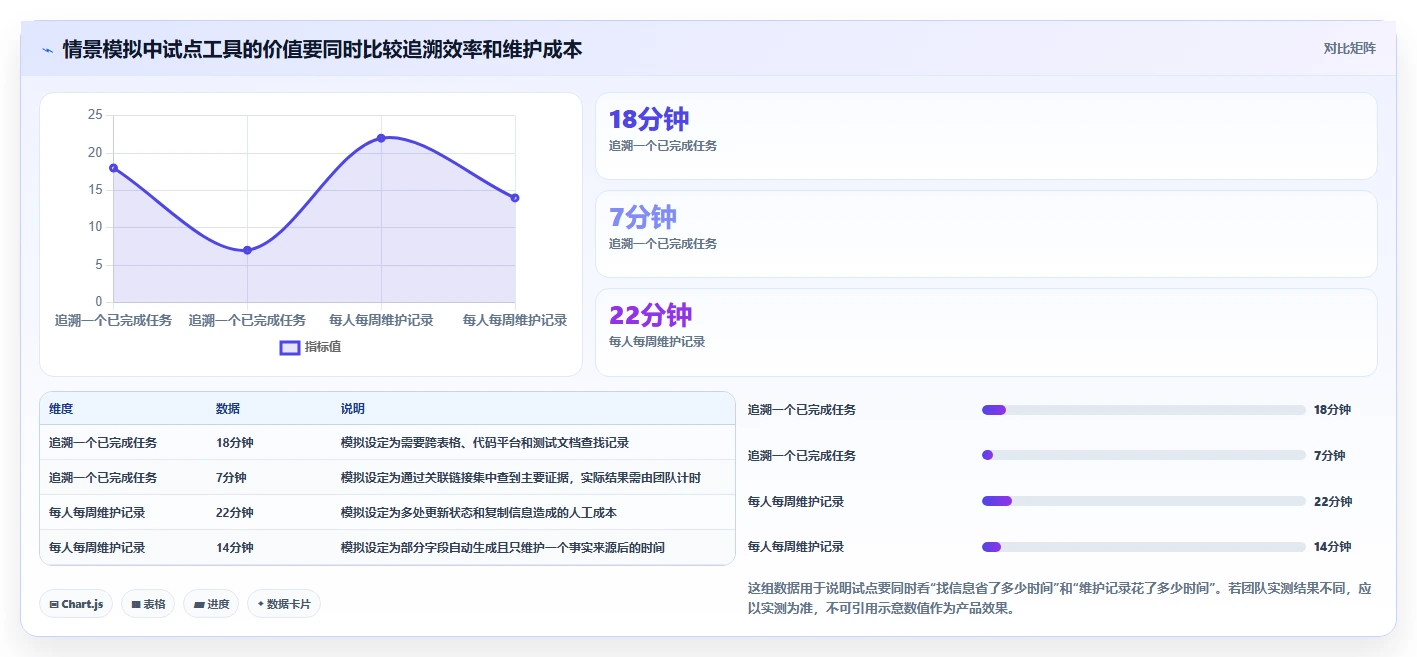Click the chart peak data point at 22

click(381, 138)
